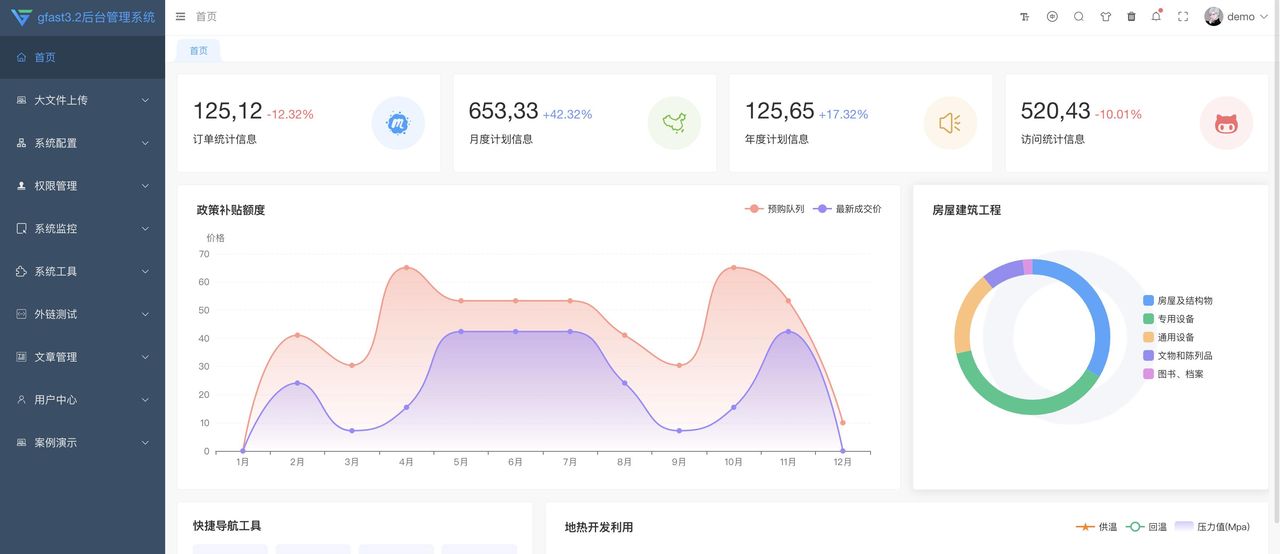Click the 文章管理 sidebar icon
Image resolution: width=1280 pixels, height=554 pixels.
coord(22,357)
